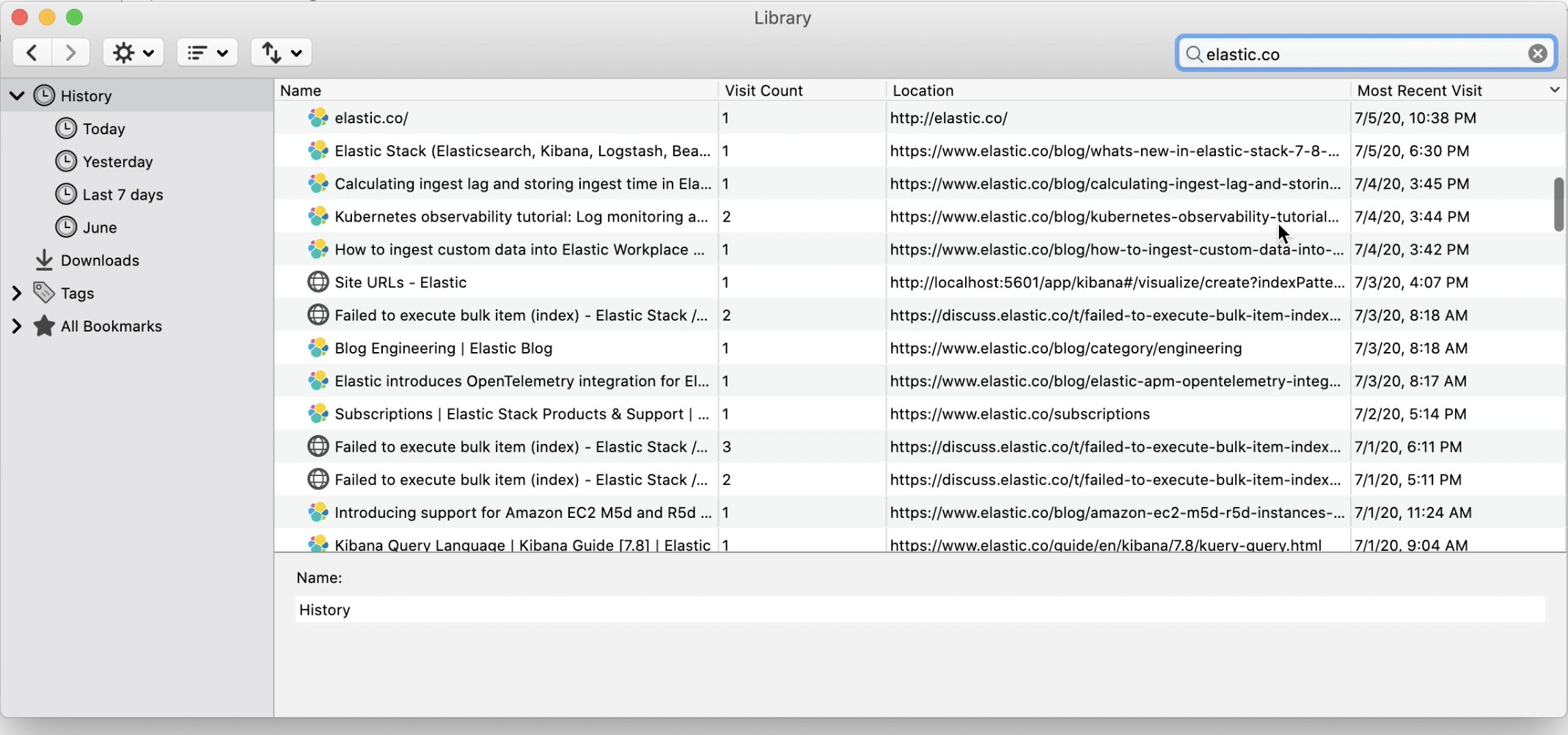Viewport: 1568px width, 735px height.
Task: Select 'Subscriptions | Elastic Stack Products' entry
Action: pos(521,414)
